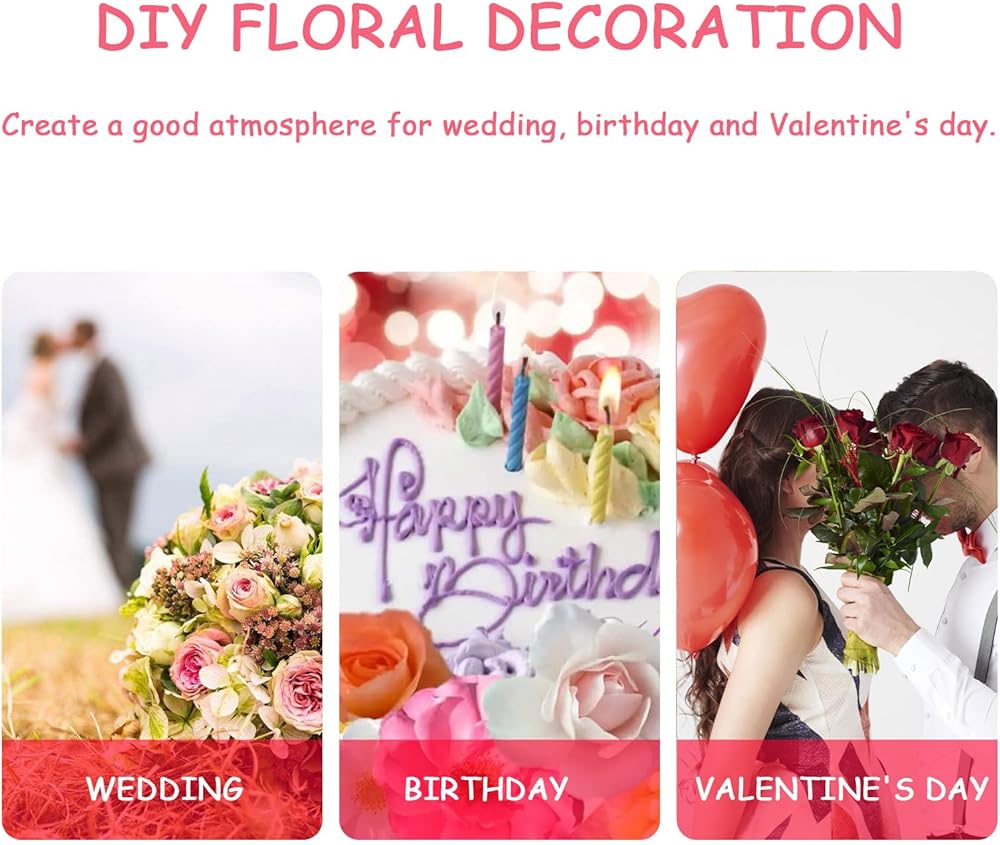Viewport: 1000px width, 845px height.
Task: Click the lit yellow candle flame
Action: (x=609, y=389)
